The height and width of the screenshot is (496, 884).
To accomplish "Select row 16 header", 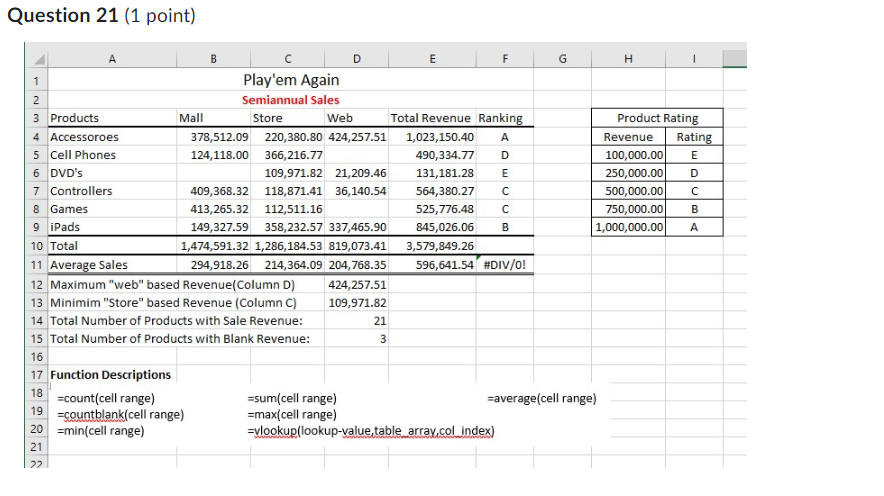I will pos(36,357).
